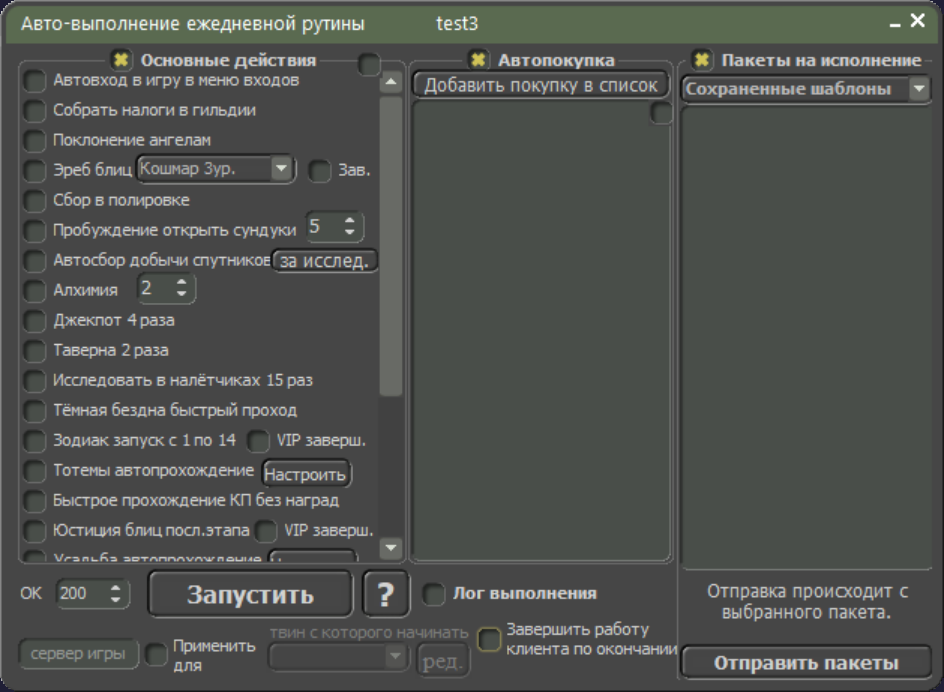
Task: Tick the Джекпот 4 раза checkbox
Action: 34,320
